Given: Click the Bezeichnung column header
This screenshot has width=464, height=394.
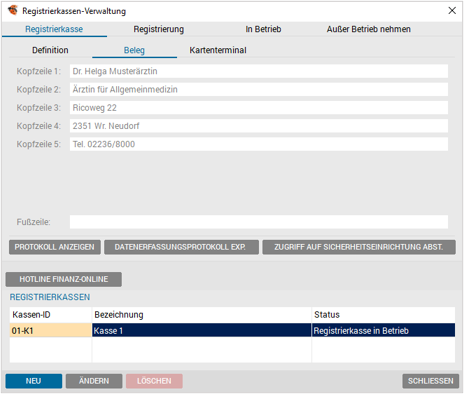Looking at the screenshot, I should coord(202,315).
